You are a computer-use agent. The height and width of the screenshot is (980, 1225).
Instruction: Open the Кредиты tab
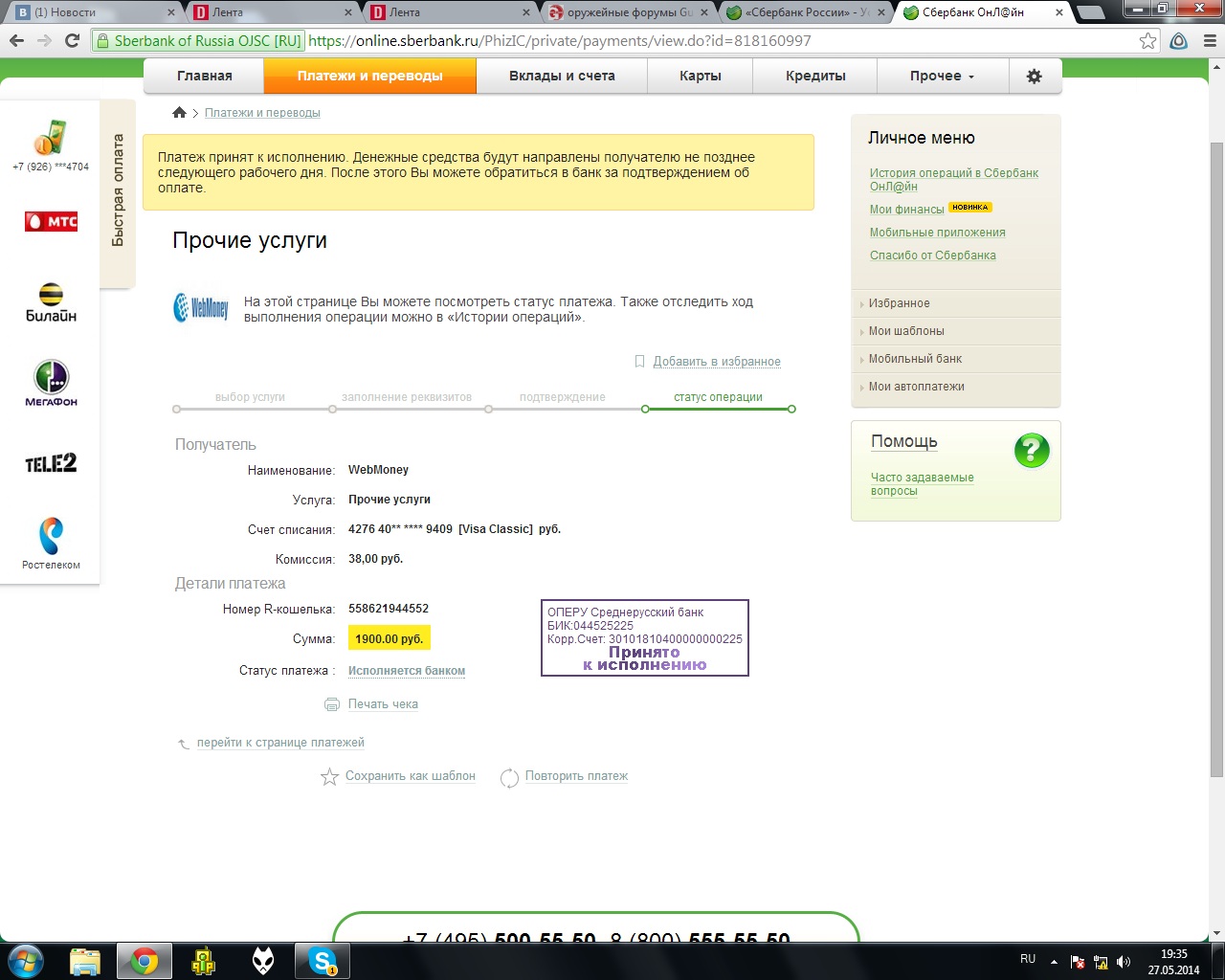(815, 76)
